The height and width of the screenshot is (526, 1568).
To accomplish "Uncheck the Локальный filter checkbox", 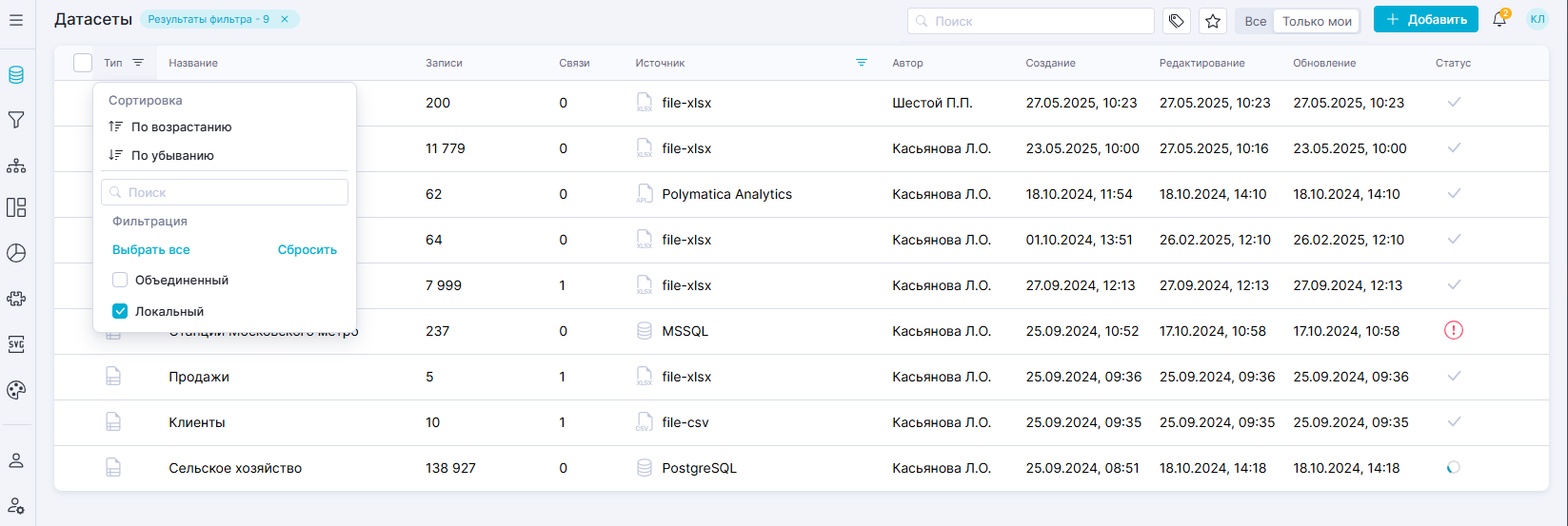I will tap(120, 311).
